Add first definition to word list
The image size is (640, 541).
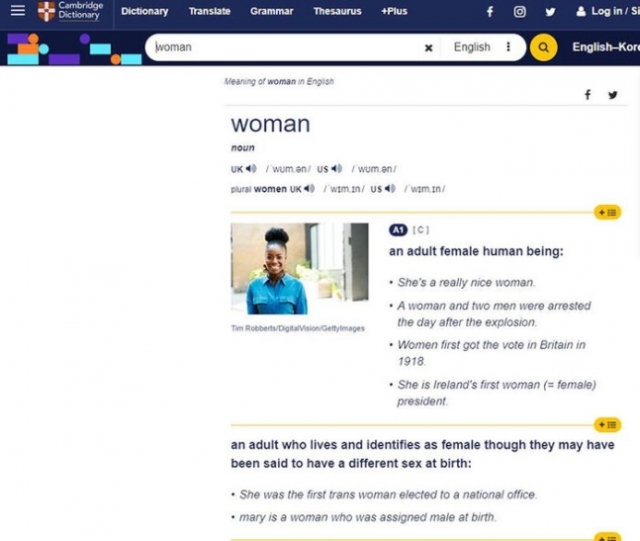(607, 212)
